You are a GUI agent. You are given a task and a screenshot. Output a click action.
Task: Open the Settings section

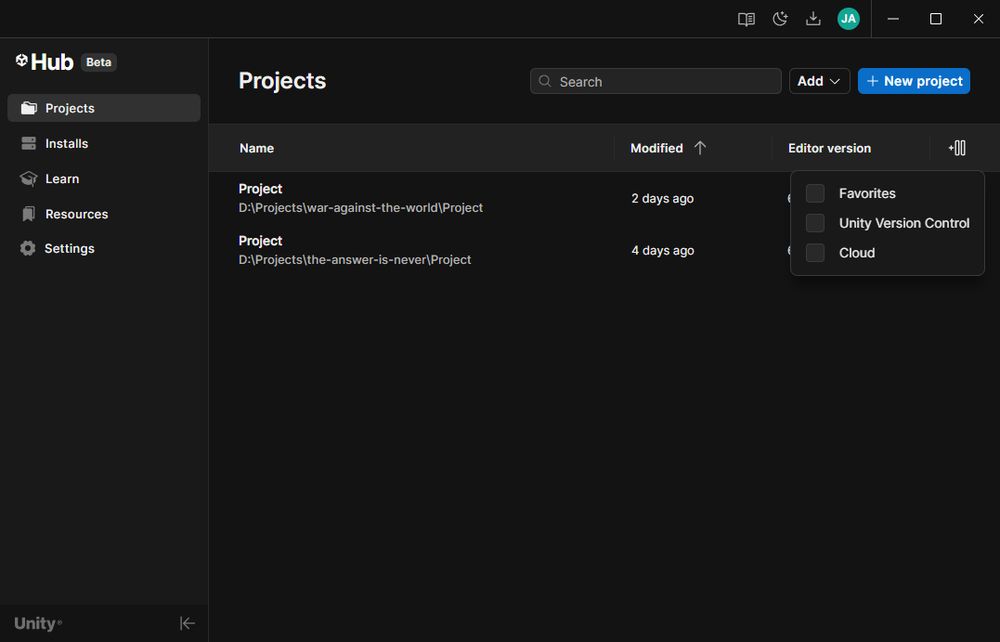[104, 248]
